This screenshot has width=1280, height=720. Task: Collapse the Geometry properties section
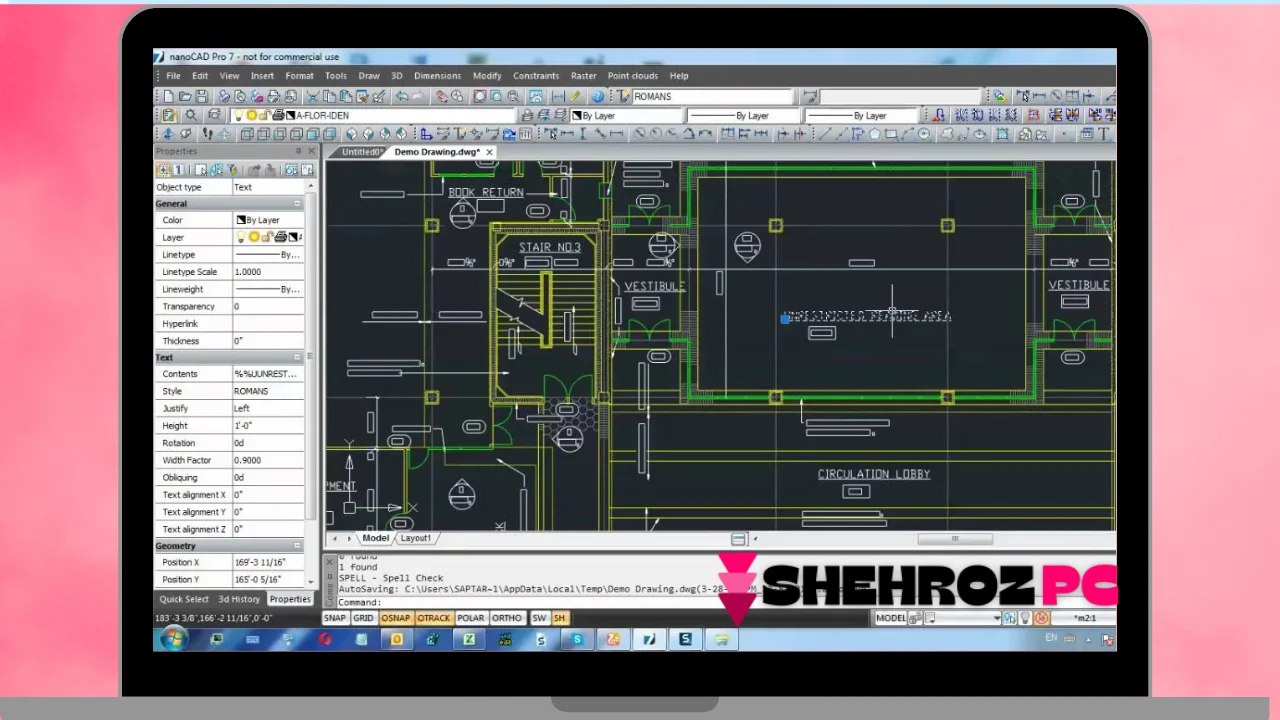tap(297, 546)
